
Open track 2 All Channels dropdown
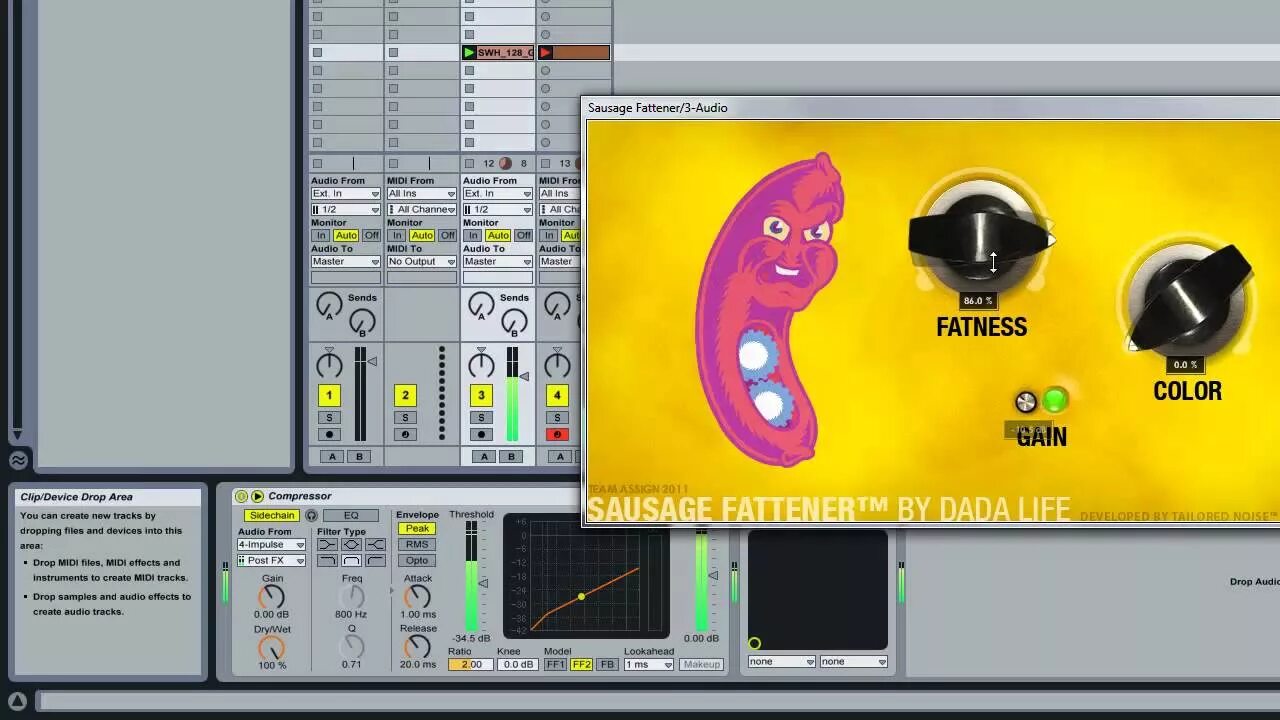click(422, 210)
